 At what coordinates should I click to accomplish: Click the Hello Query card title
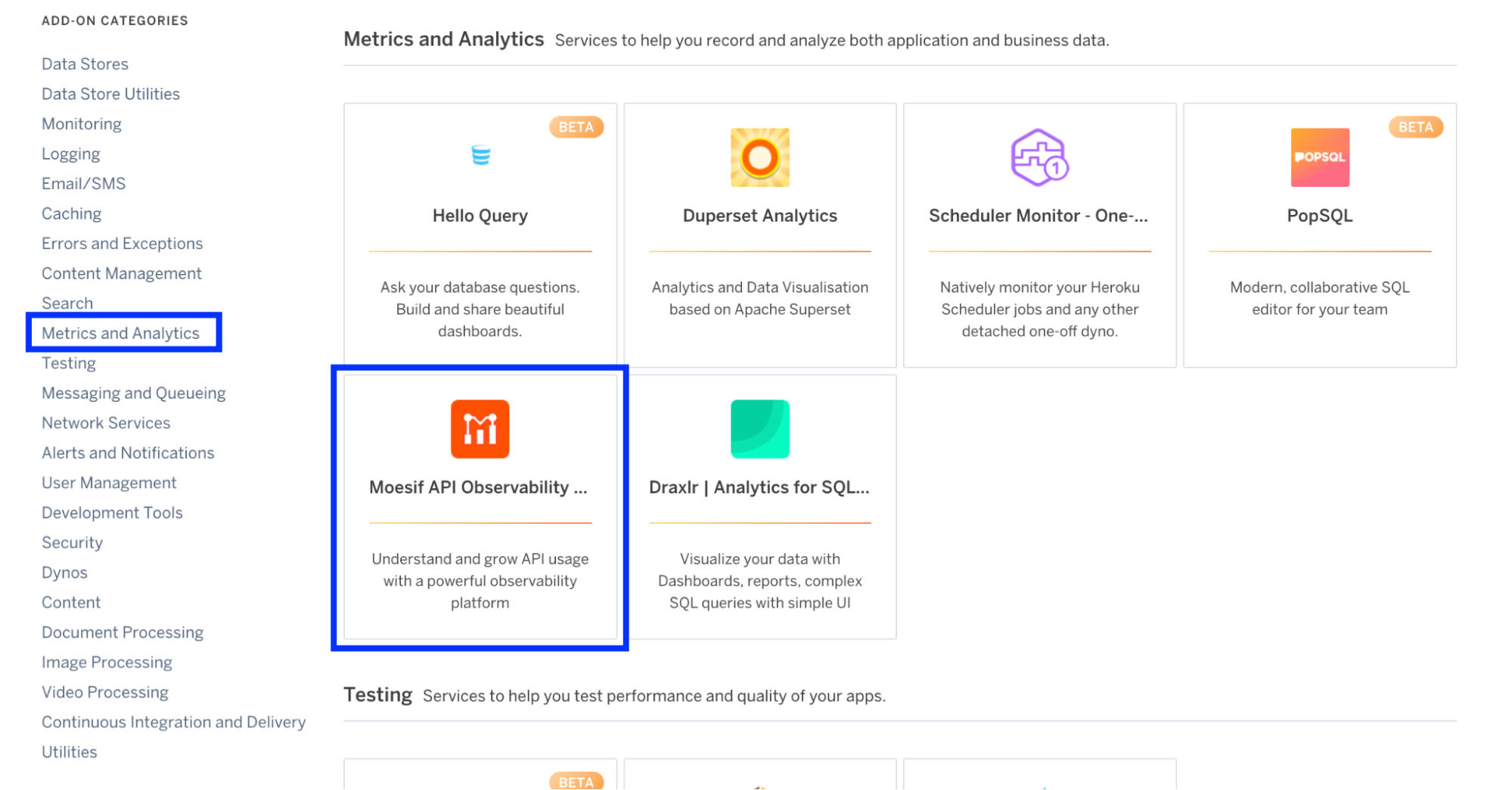coord(480,215)
